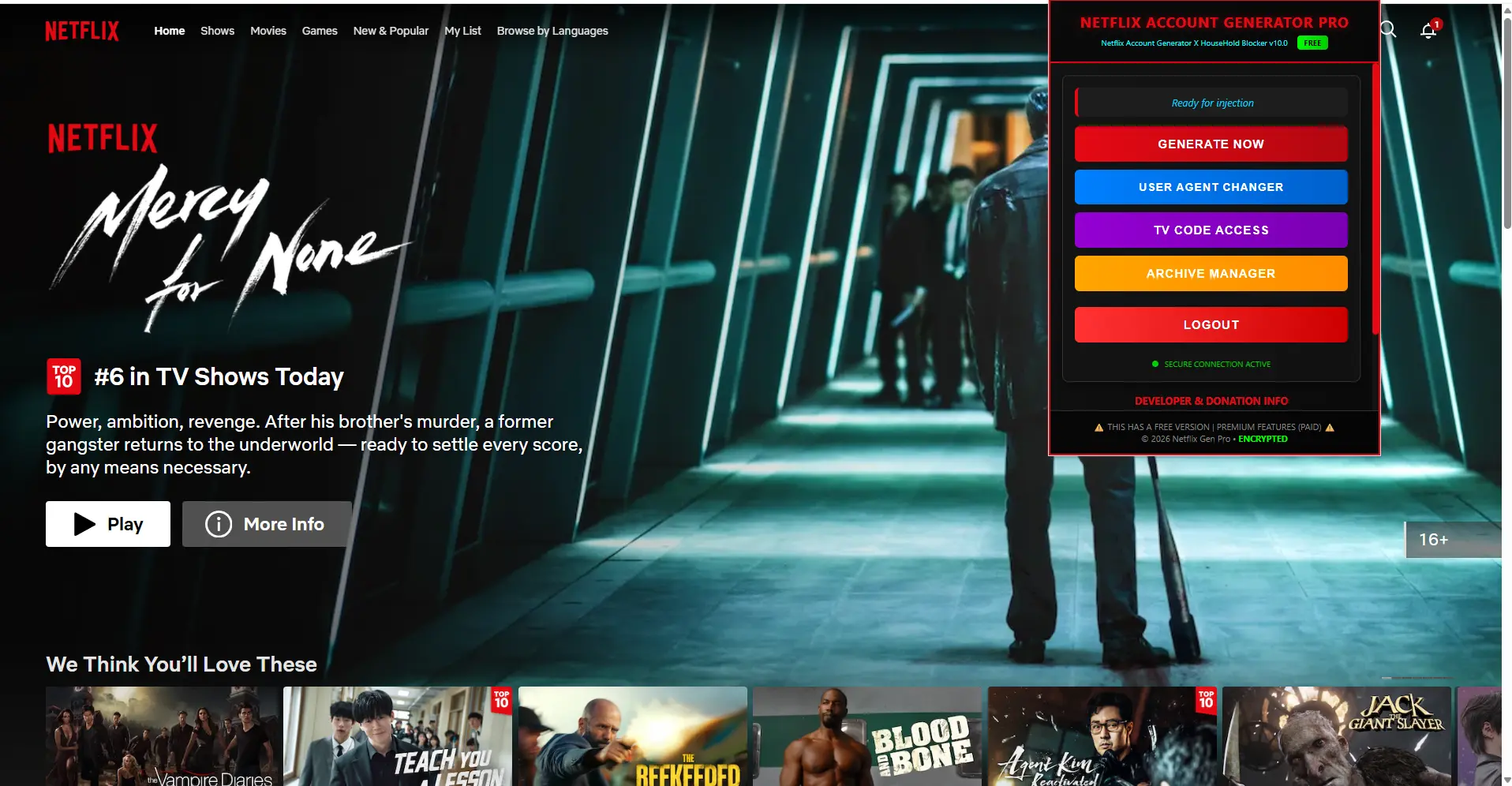Open the Teach You a Lesson thumbnail

click(398, 736)
